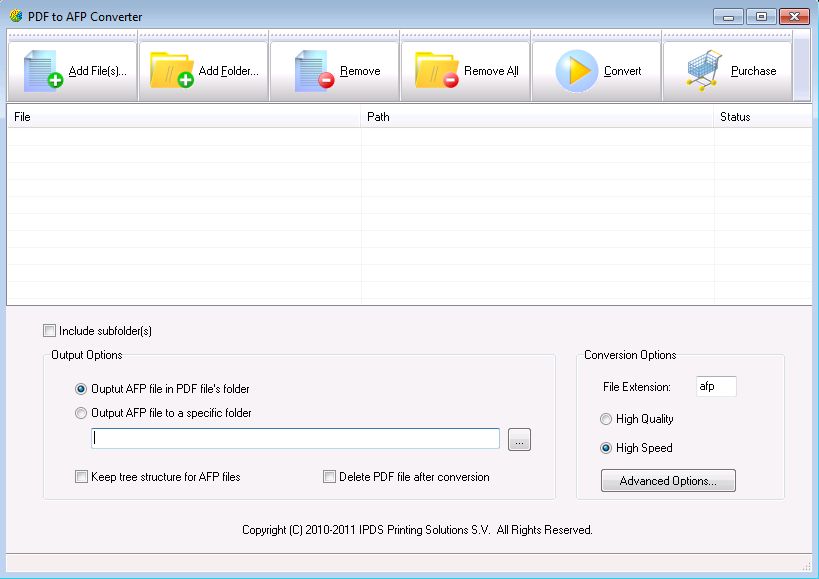
Task: Close the PDF to AFP Converter window
Action: (x=794, y=16)
